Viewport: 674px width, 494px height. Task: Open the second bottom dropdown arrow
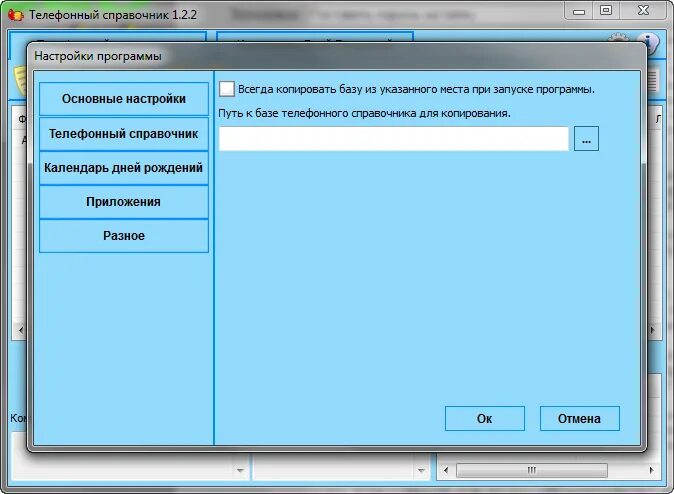[421, 470]
